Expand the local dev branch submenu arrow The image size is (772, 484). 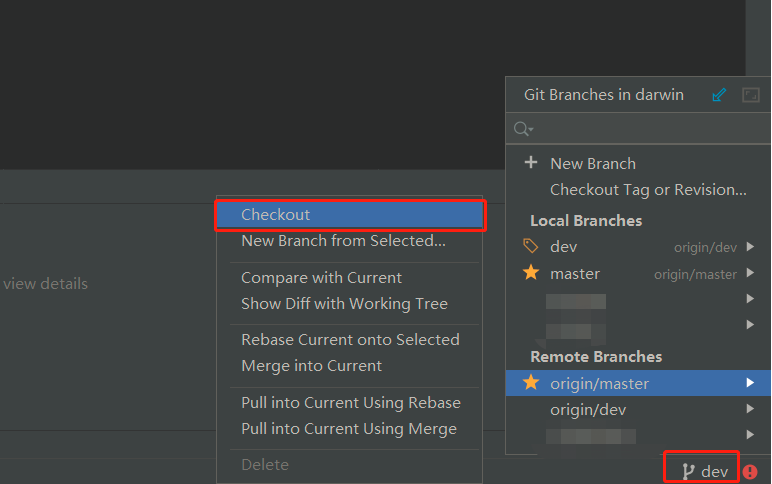click(750, 246)
